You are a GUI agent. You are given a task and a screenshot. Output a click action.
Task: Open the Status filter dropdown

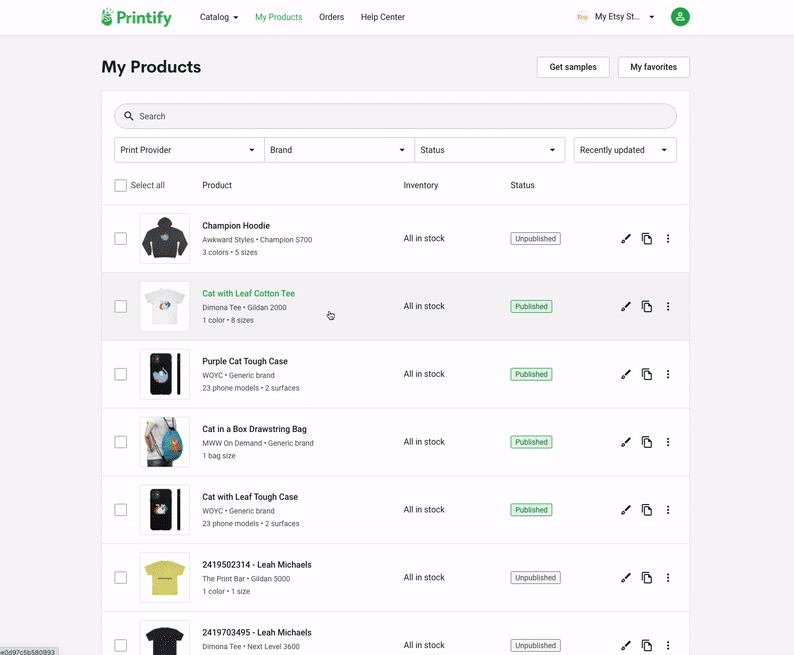(490, 150)
